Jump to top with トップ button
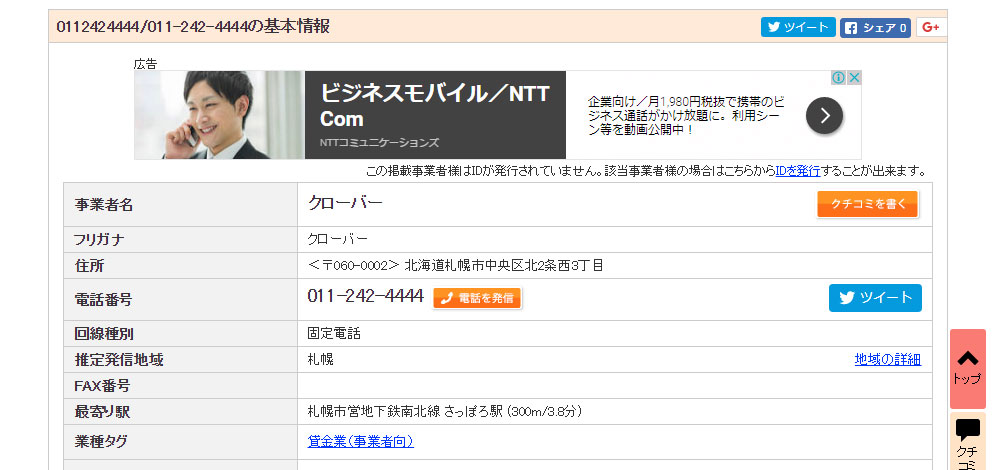This screenshot has width=1000, height=470. point(967,369)
